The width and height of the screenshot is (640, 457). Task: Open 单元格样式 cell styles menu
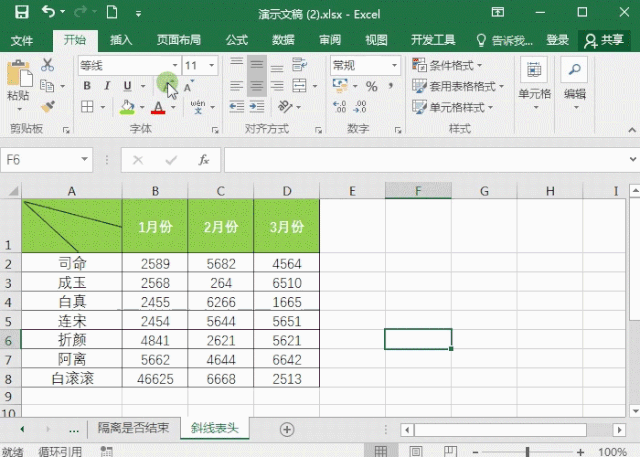click(x=453, y=107)
